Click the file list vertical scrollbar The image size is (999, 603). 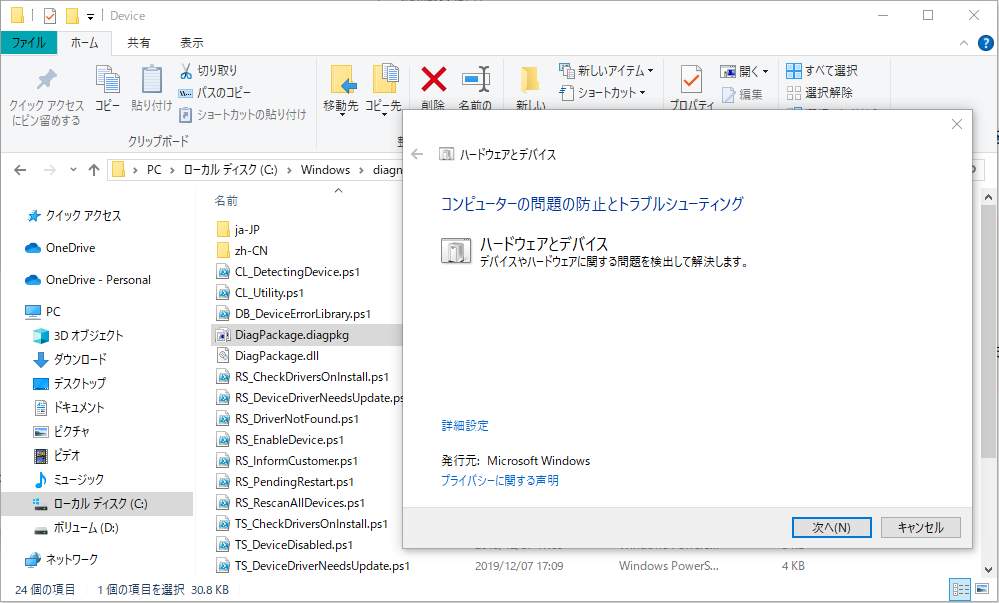click(988, 331)
